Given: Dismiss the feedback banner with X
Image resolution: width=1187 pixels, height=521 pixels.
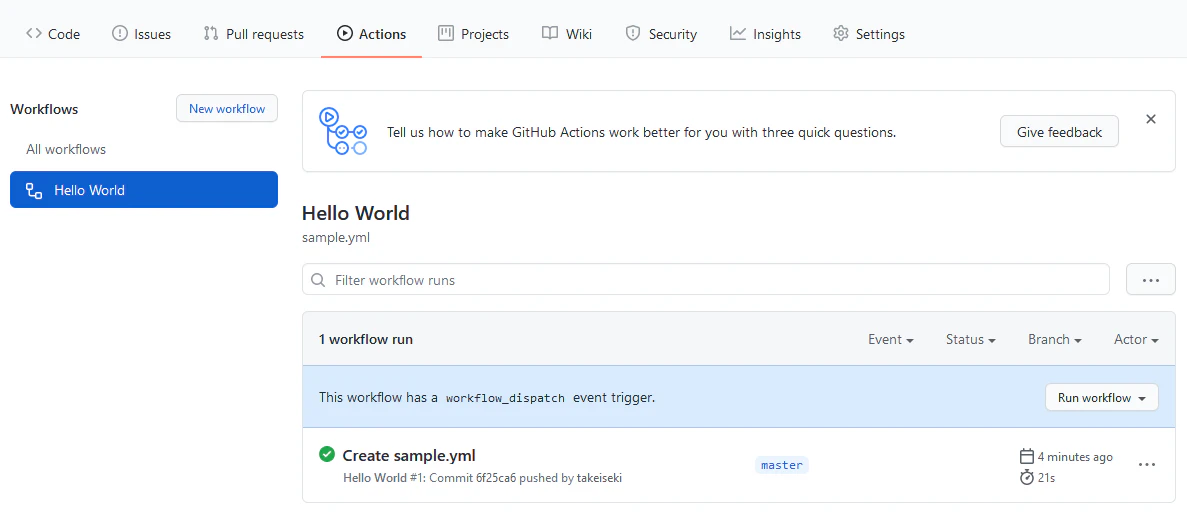Looking at the screenshot, I should [1151, 119].
